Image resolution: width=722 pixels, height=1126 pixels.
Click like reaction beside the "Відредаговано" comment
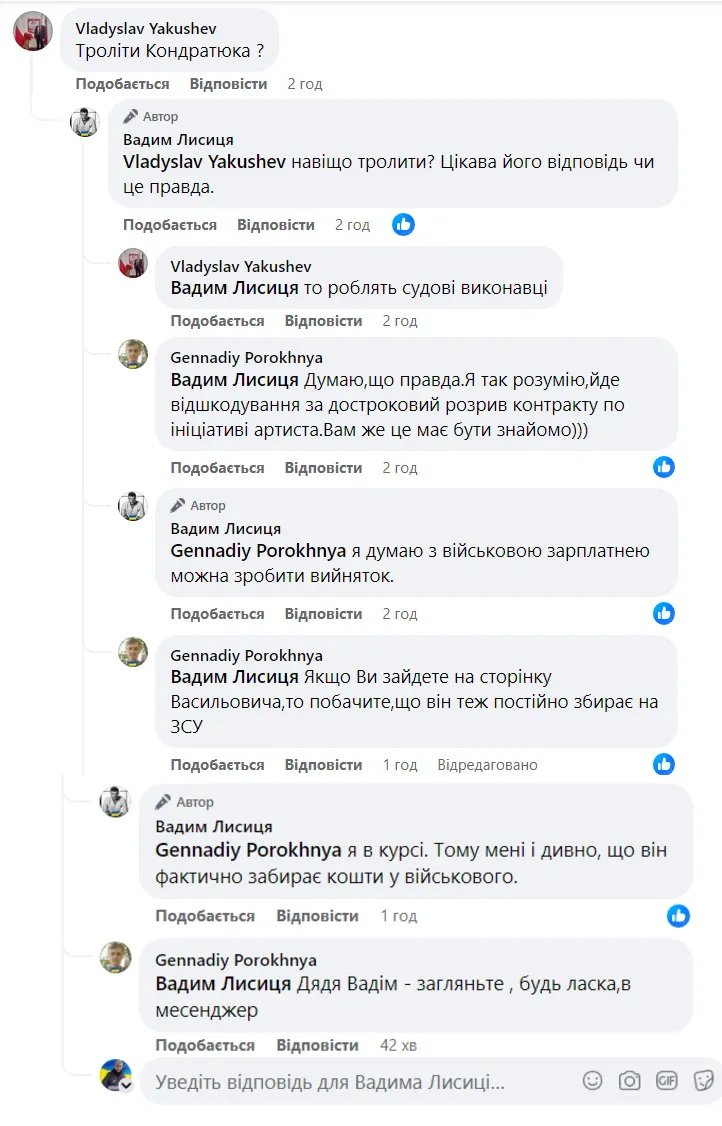(664, 765)
